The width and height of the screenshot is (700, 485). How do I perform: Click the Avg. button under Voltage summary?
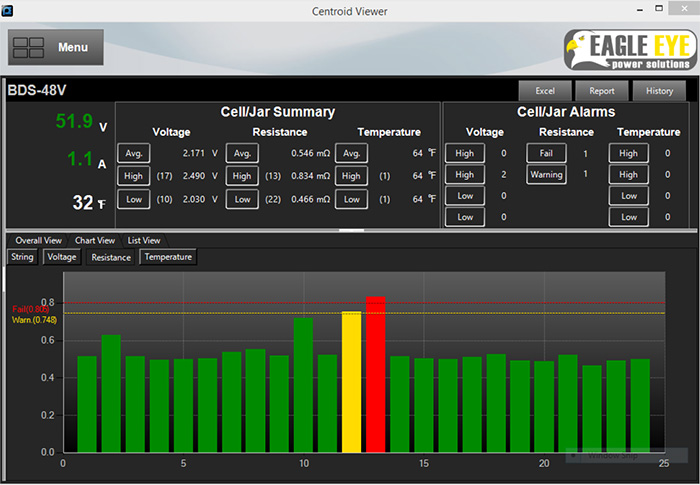pyautogui.click(x=133, y=153)
